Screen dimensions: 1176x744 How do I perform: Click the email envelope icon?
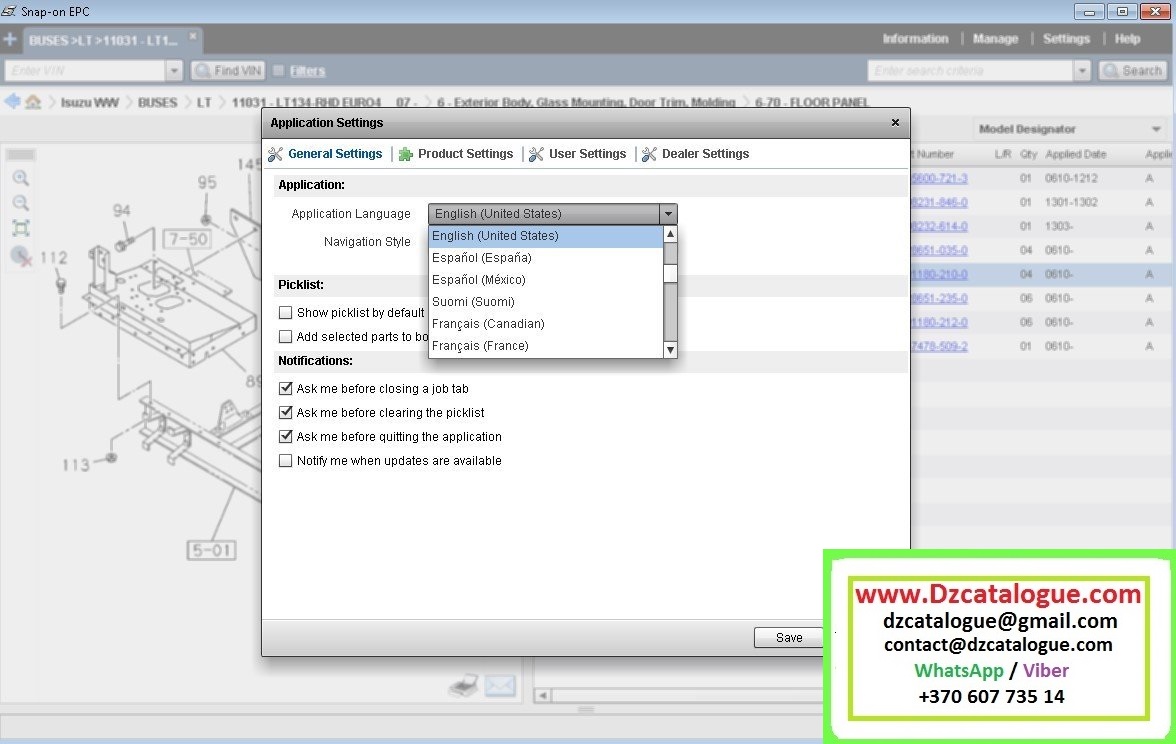coord(500,686)
